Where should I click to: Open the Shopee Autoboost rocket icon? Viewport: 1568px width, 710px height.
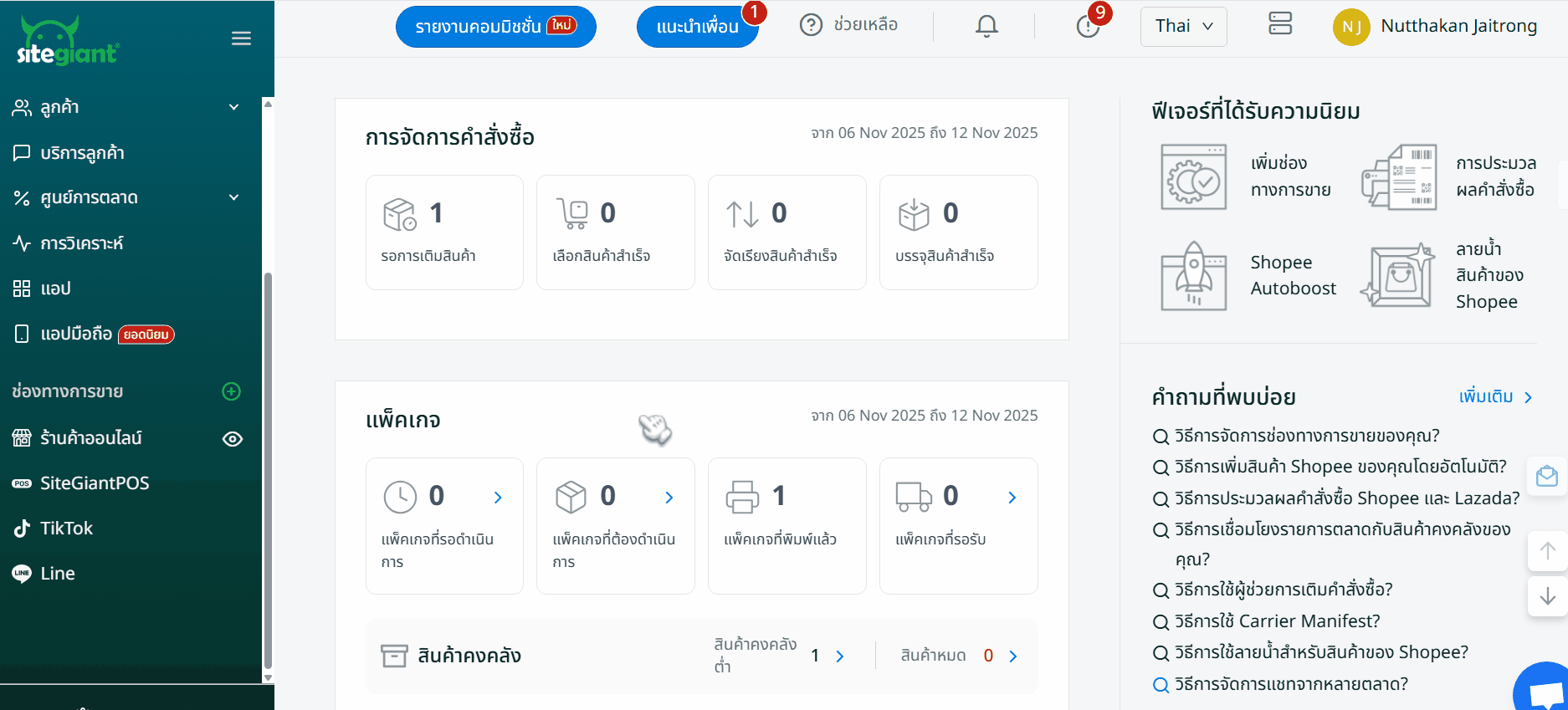tap(1193, 276)
